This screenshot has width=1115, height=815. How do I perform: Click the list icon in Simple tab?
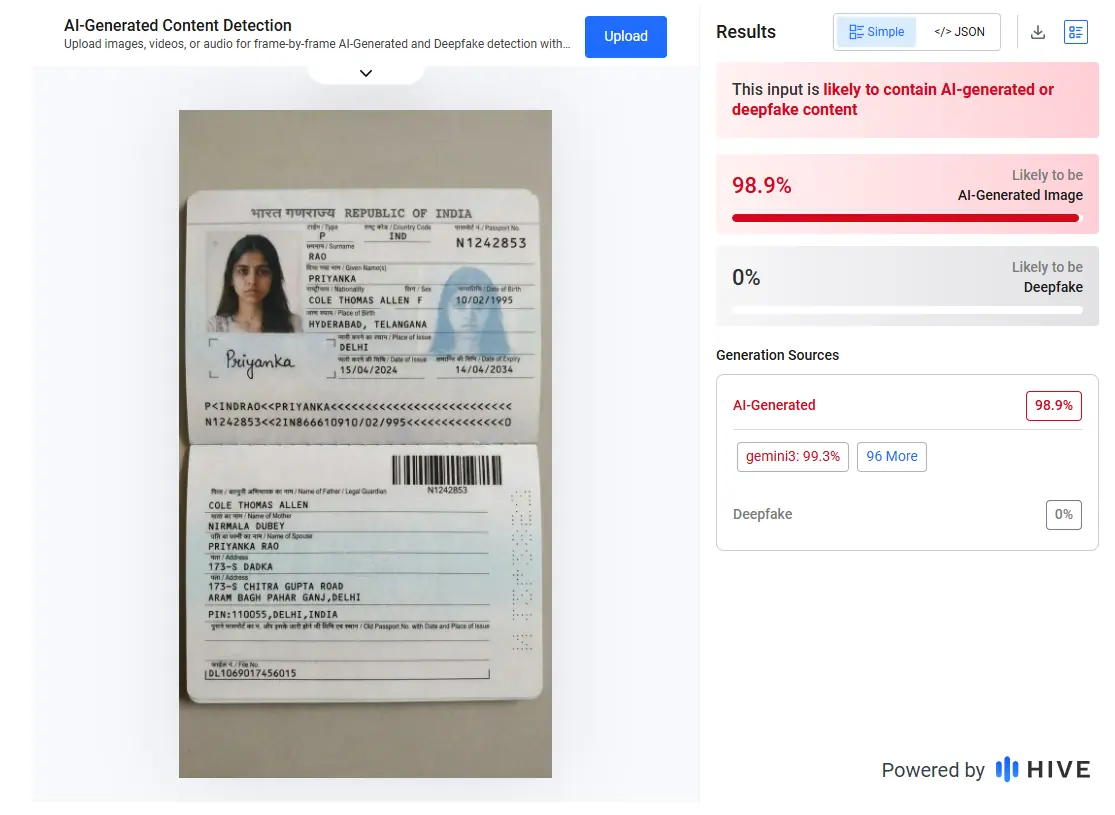[x=856, y=32]
